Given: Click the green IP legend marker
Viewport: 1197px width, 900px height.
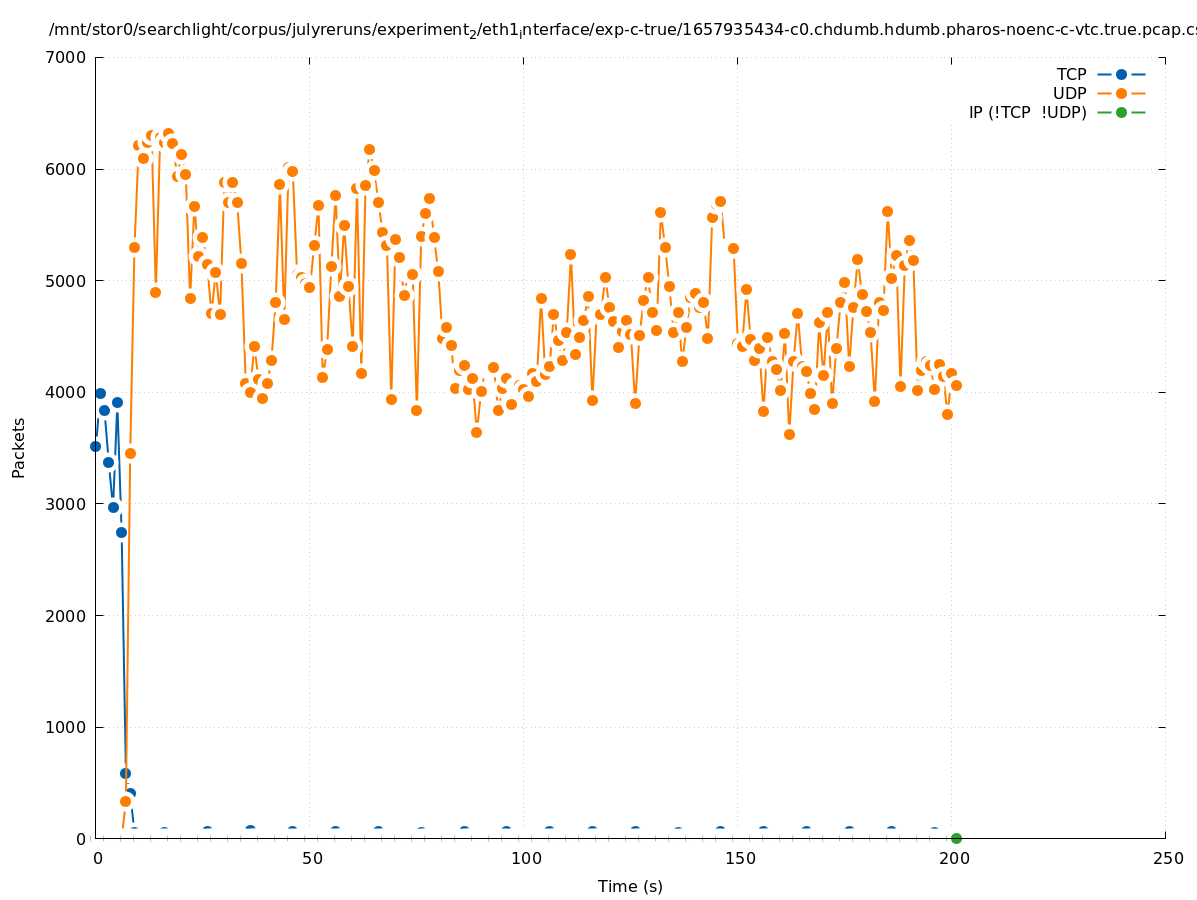Looking at the screenshot, I should 1121,112.
